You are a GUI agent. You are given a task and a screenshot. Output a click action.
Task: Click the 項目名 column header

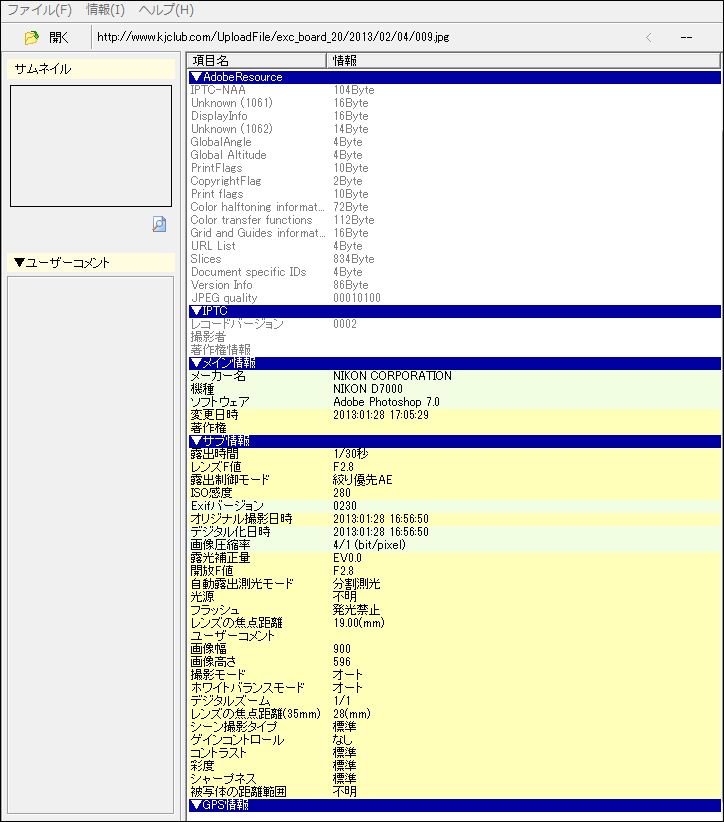click(256, 60)
